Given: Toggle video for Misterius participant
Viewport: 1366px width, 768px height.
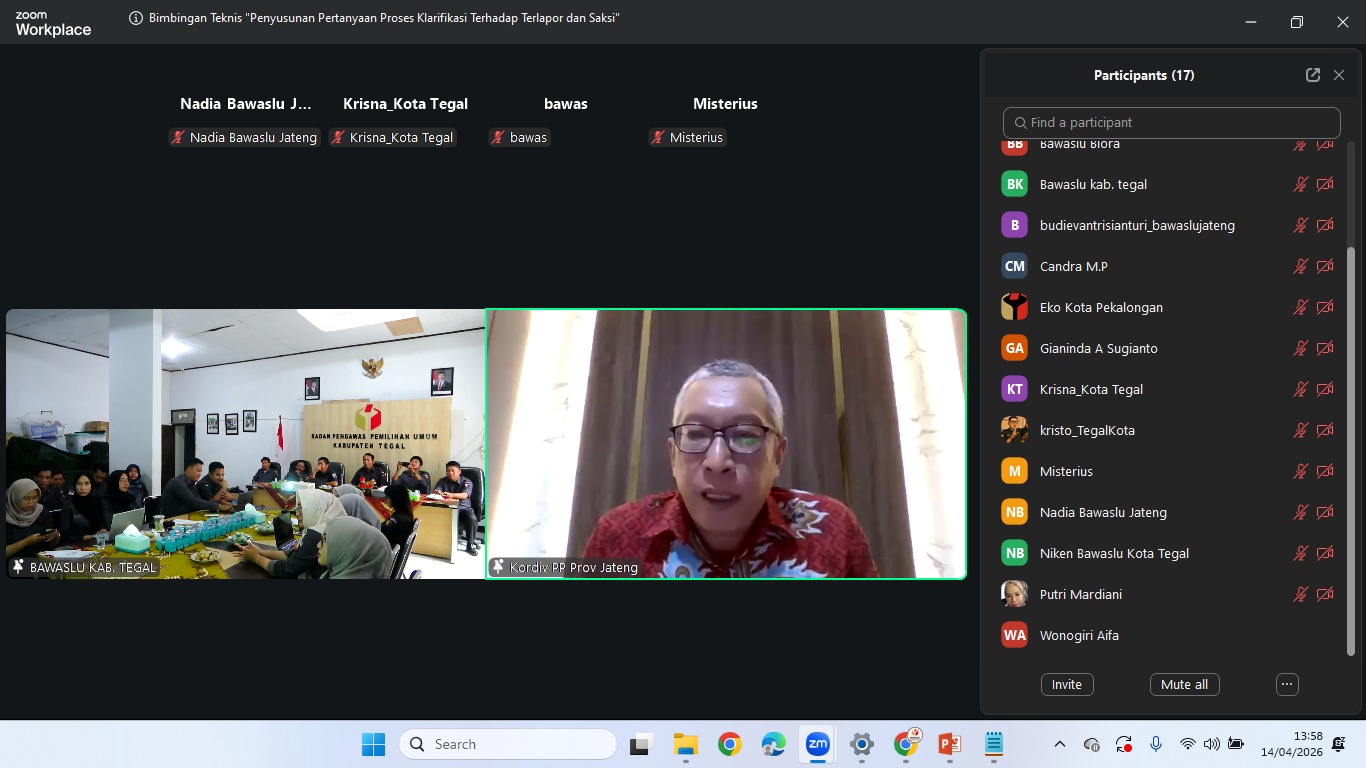Looking at the screenshot, I should click(x=1325, y=471).
